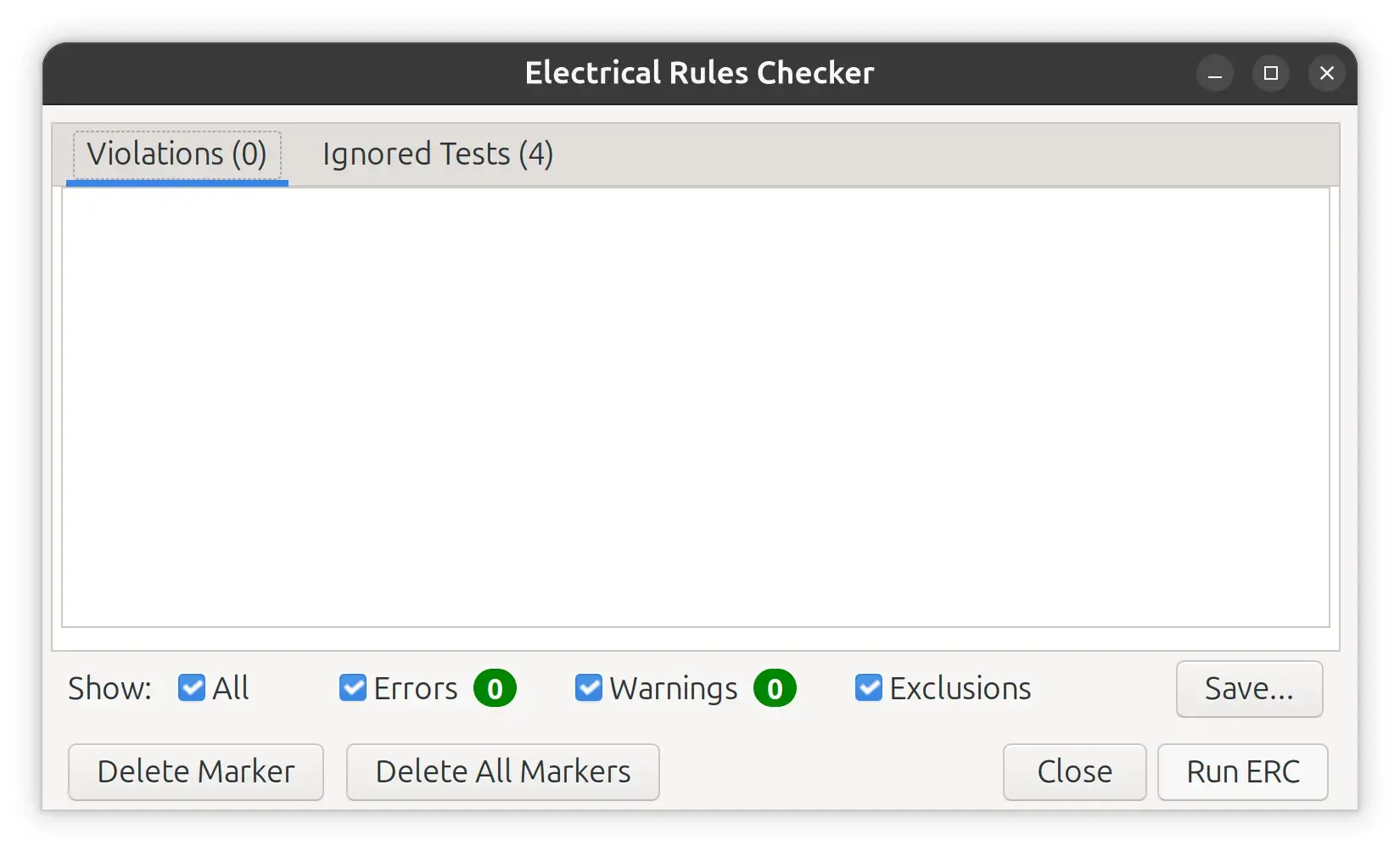
Task: Disable the Warnings filter checkbox
Action: tap(589, 687)
